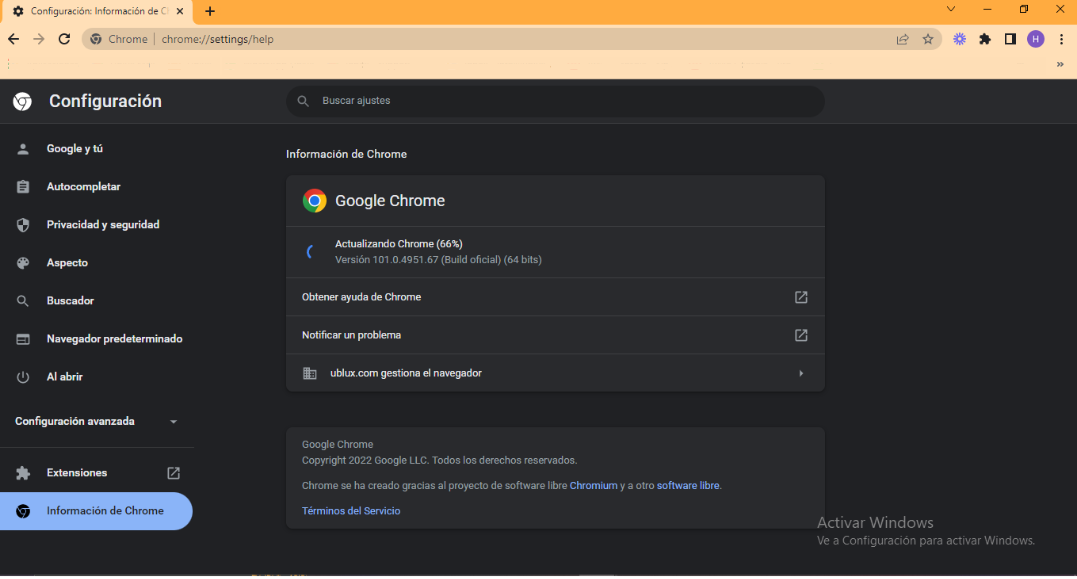
Task: Open Privacidad y seguridad section
Action: [96, 225]
